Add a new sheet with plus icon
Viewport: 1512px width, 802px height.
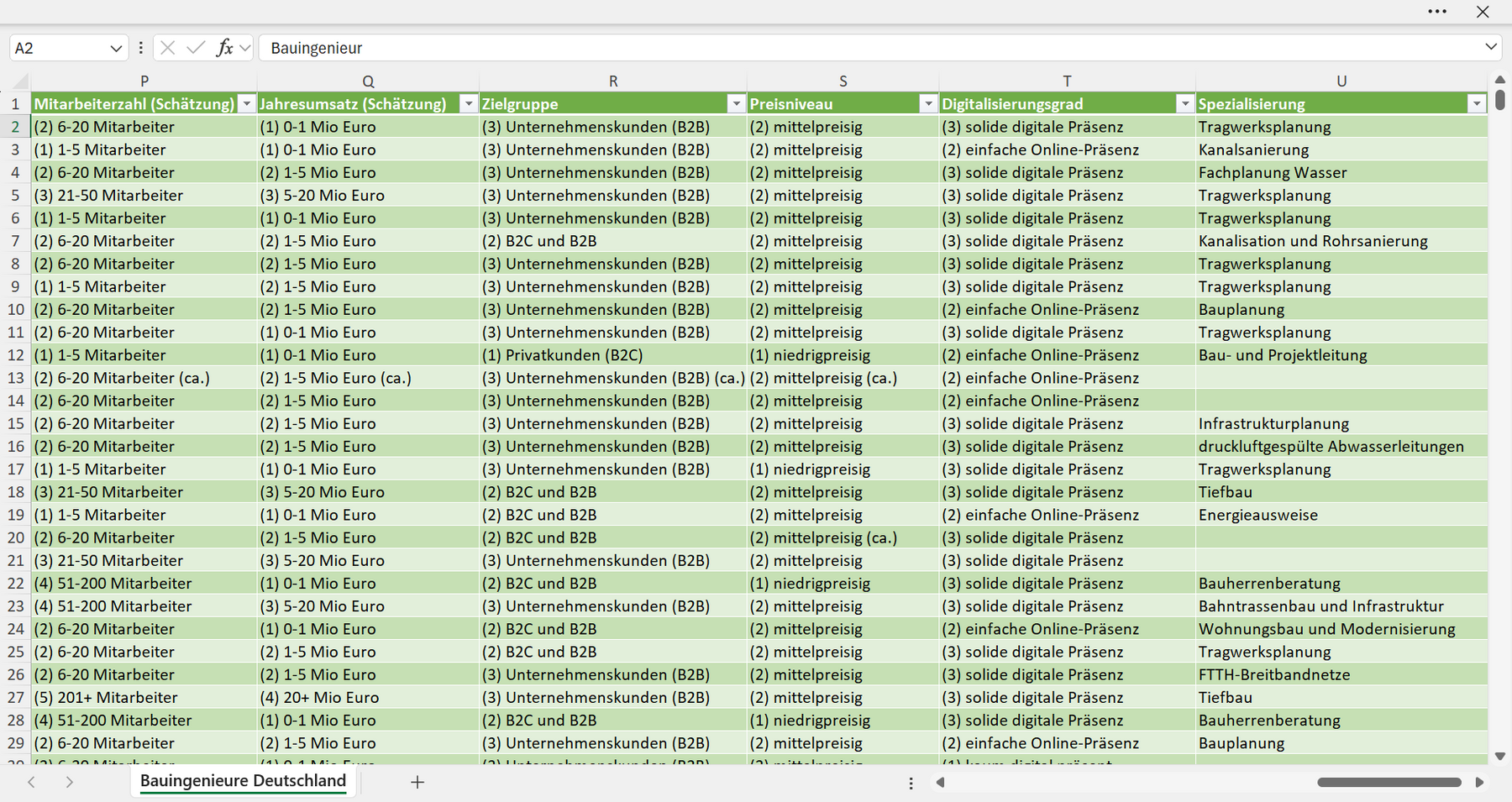(x=417, y=782)
